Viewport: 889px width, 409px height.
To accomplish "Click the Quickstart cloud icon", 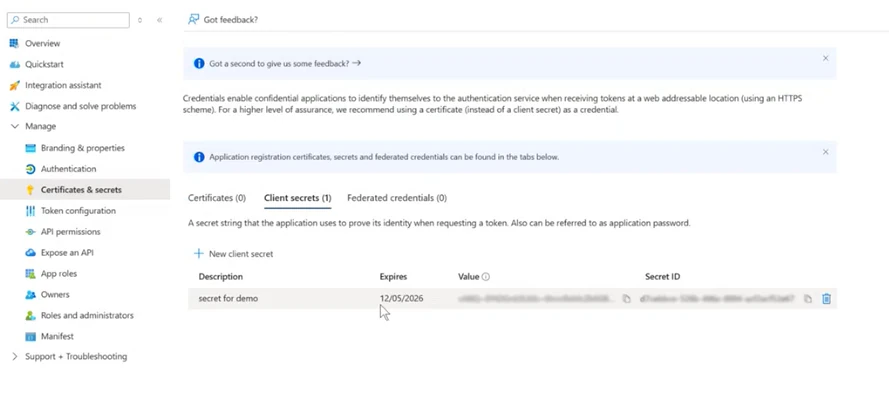I will click(x=15, y=65).
